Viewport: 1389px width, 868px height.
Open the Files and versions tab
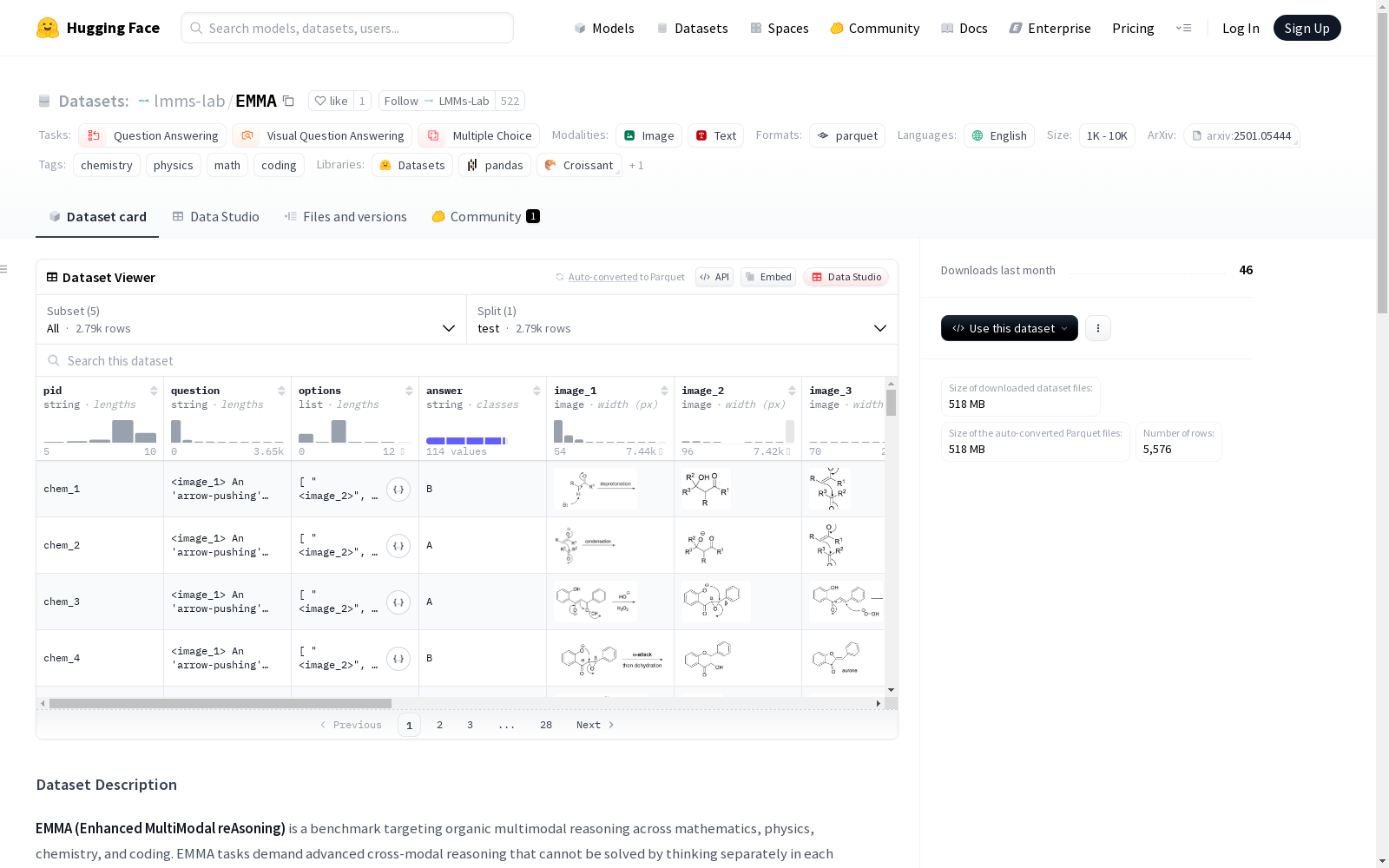[x=346, y=216]
